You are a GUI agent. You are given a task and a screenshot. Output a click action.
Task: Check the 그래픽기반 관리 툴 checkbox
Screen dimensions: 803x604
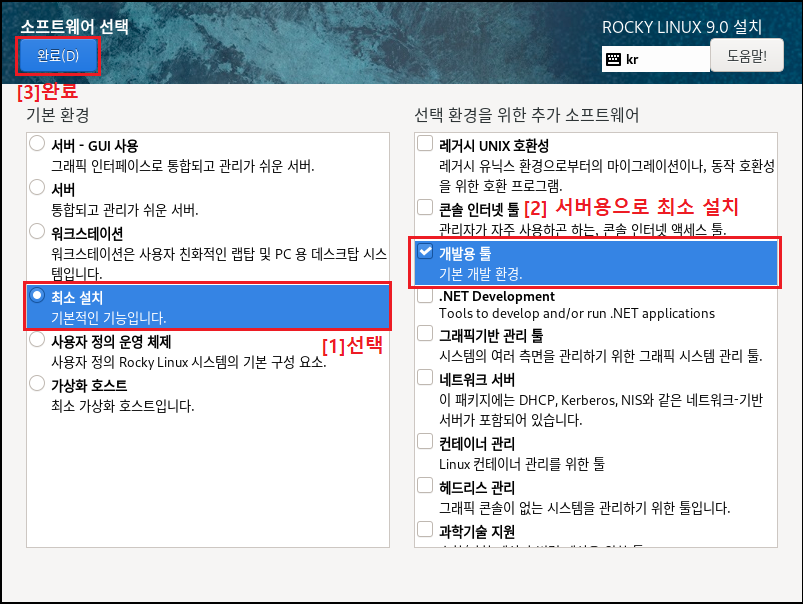point(425,334)
